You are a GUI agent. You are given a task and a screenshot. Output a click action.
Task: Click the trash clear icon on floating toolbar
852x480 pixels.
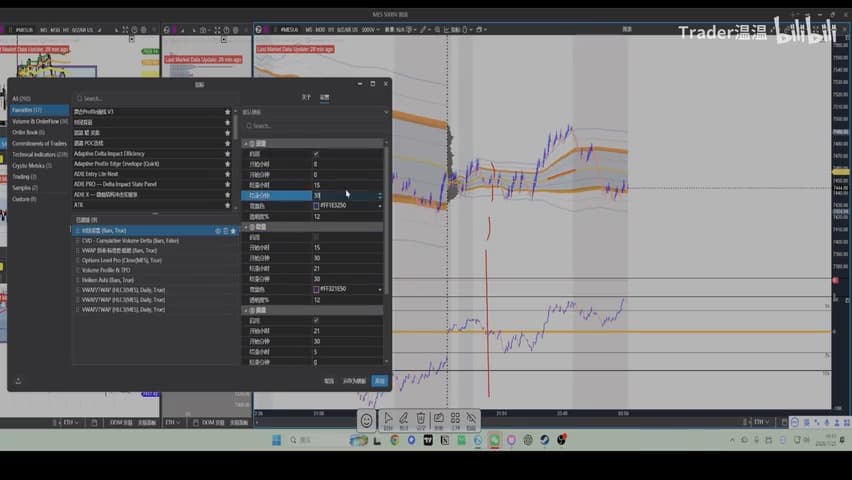click(421, 420)
